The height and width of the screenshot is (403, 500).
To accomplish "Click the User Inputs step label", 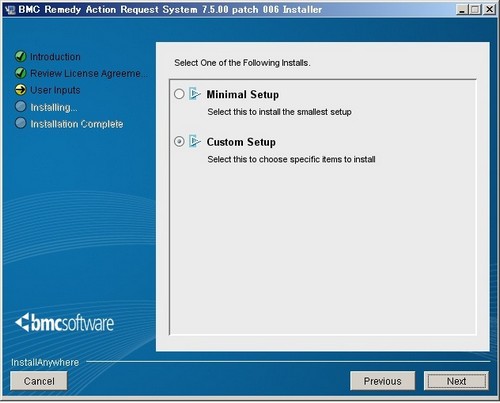I will (55, 90).
